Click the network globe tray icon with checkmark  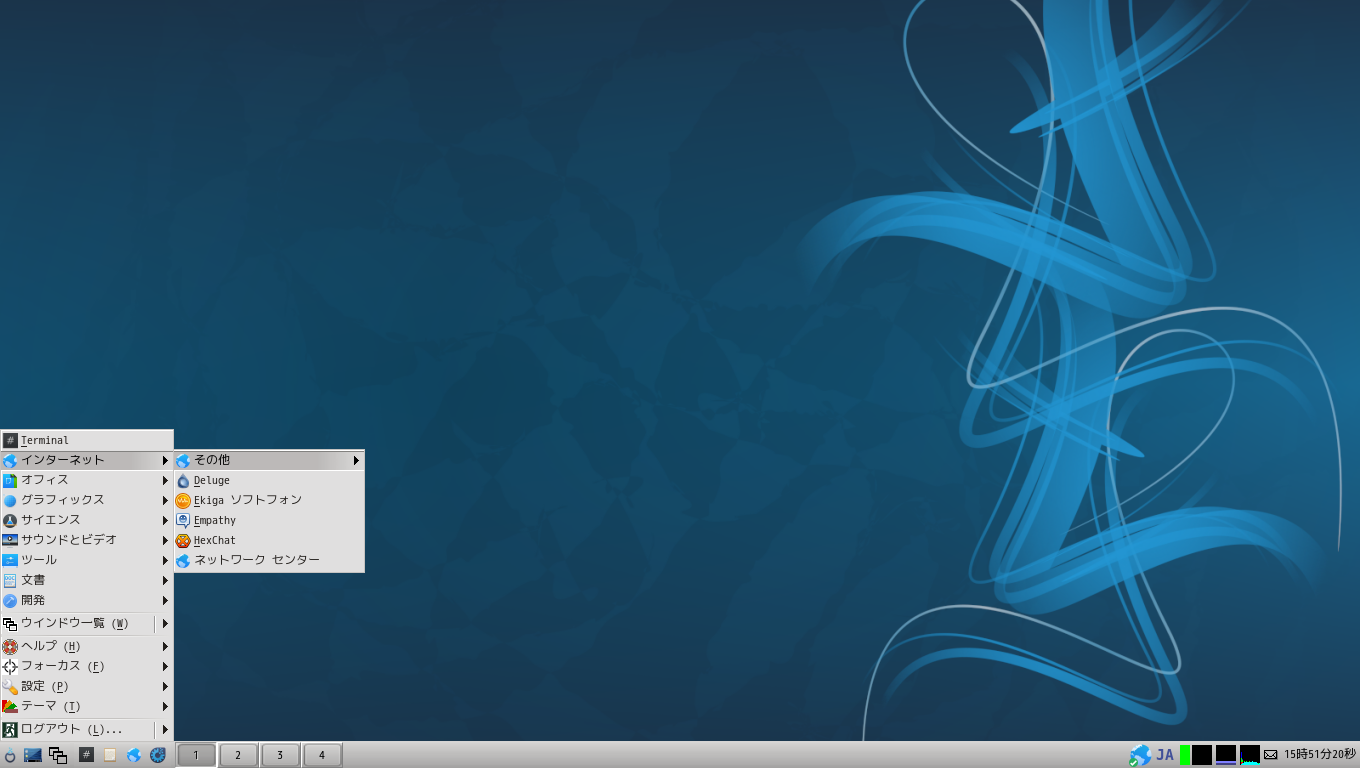[x=1140, y=755]
